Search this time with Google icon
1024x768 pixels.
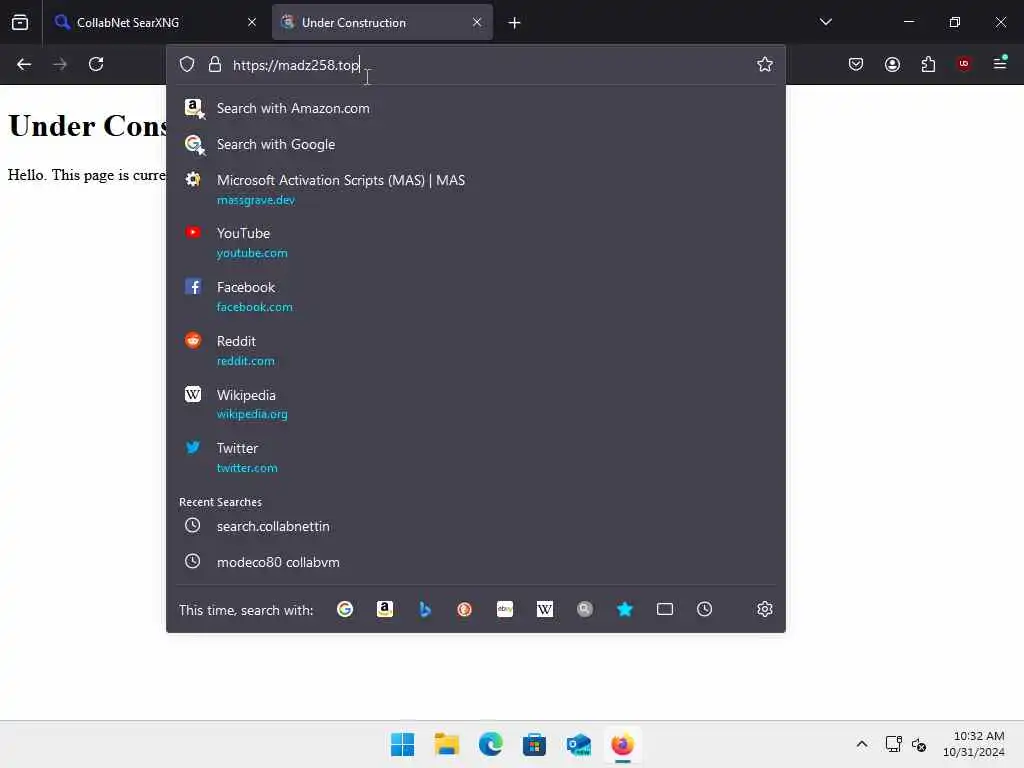coord(345,609)
